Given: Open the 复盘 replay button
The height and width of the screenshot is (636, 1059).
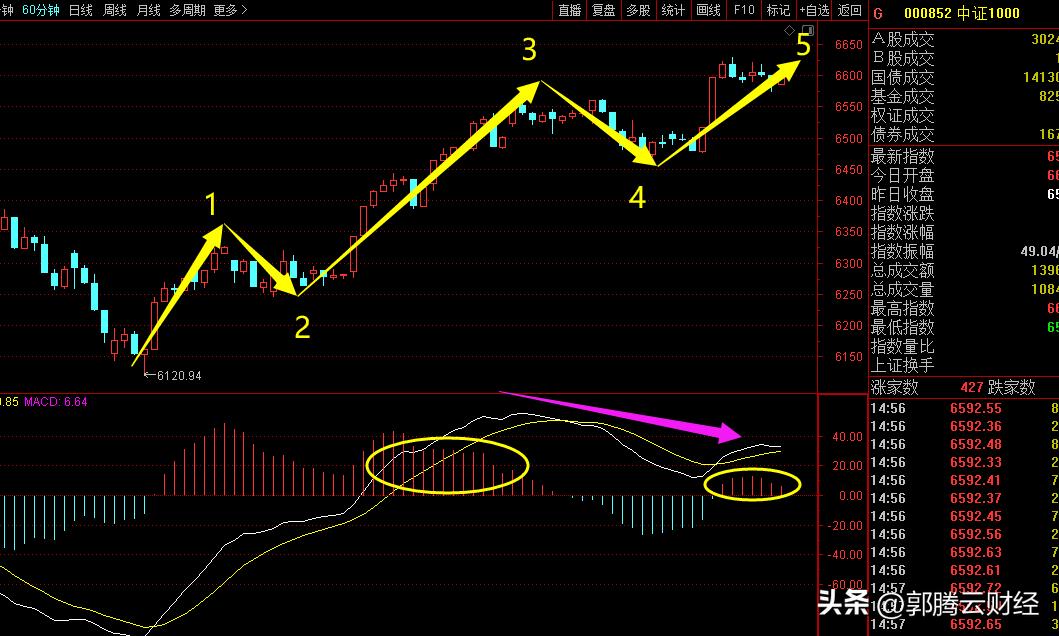Looking at the screenshot, I should point(604,10).
